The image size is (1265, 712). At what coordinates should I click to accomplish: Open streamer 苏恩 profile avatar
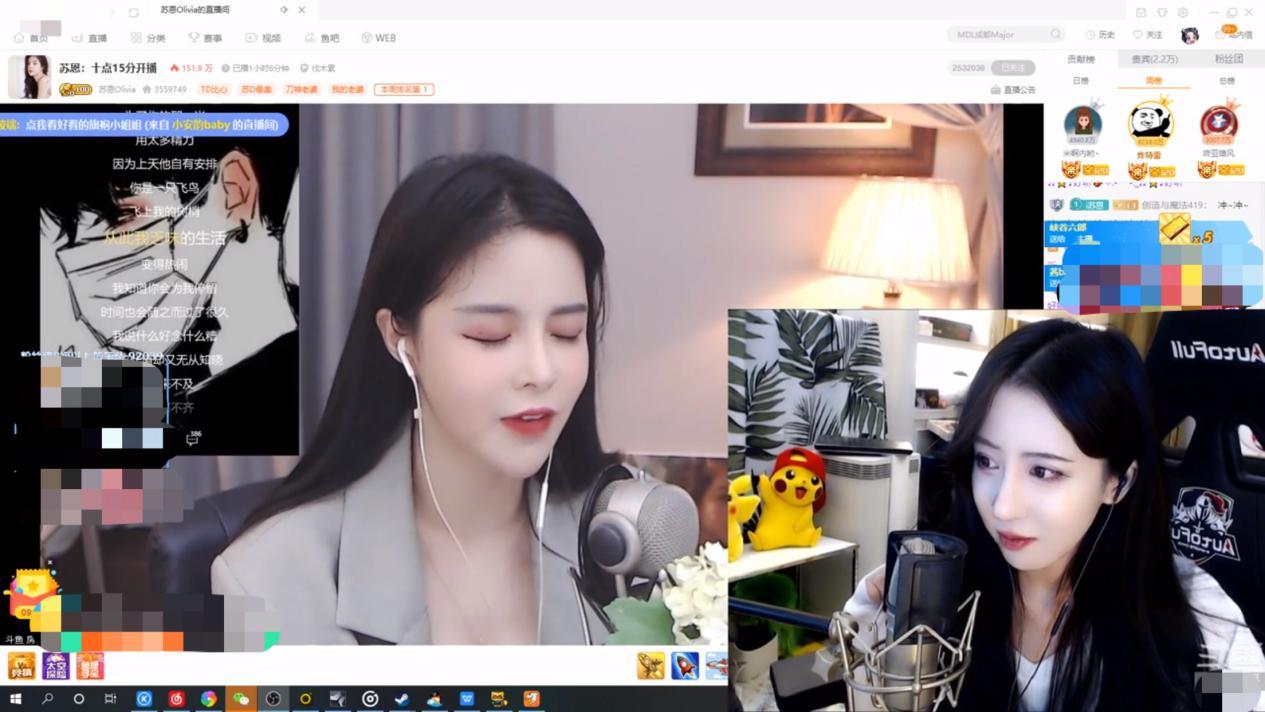(29, 77)
